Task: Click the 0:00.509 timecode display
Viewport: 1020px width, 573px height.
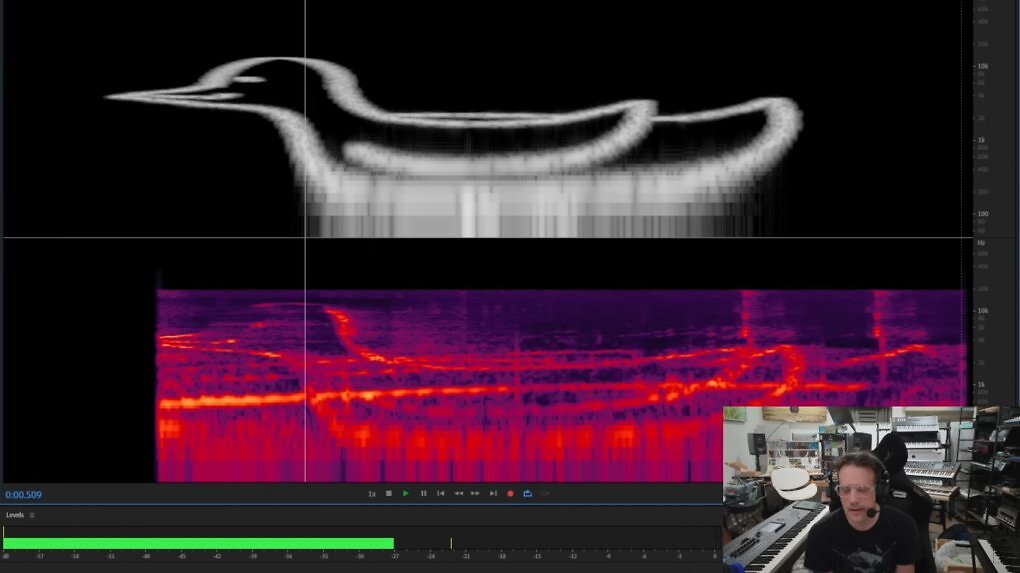Action: click(x=23, y=495)
